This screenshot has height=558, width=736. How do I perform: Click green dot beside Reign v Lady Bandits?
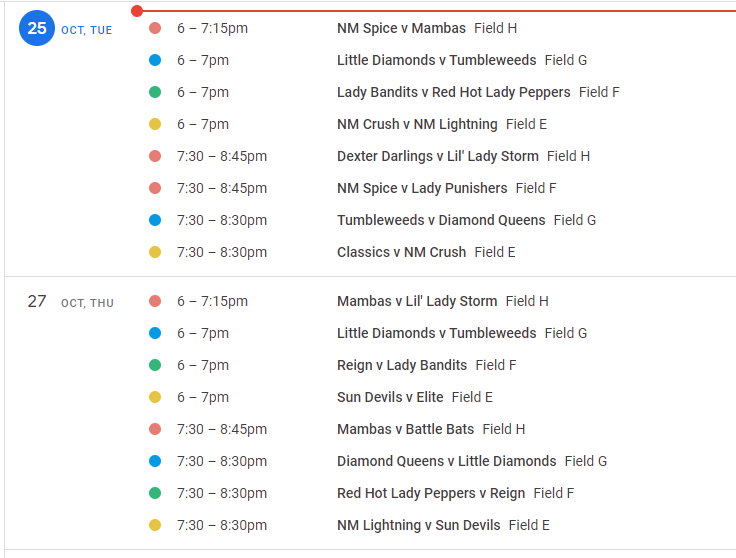click(155, 365)
